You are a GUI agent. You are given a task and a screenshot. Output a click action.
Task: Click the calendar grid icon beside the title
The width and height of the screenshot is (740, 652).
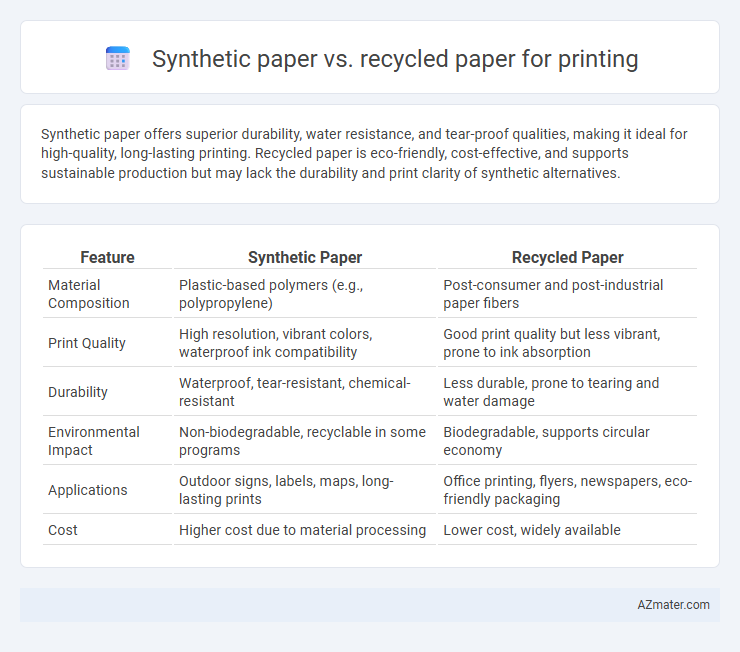coord(118,59)
